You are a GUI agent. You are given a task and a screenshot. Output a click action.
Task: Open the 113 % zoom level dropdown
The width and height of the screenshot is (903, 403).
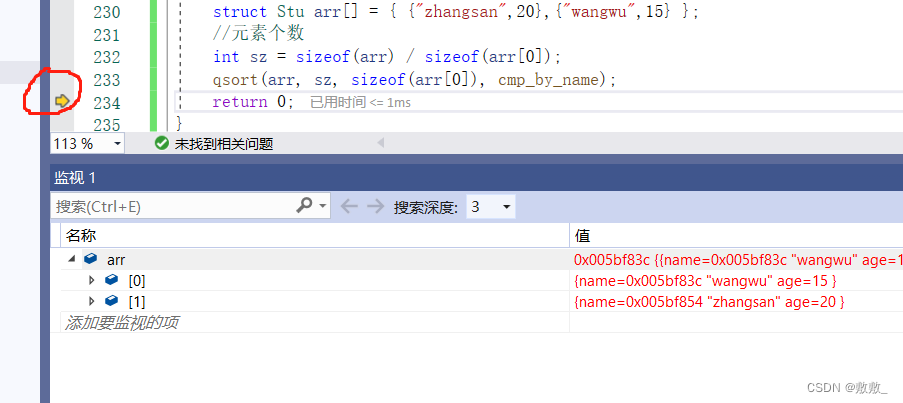point(117,143)
